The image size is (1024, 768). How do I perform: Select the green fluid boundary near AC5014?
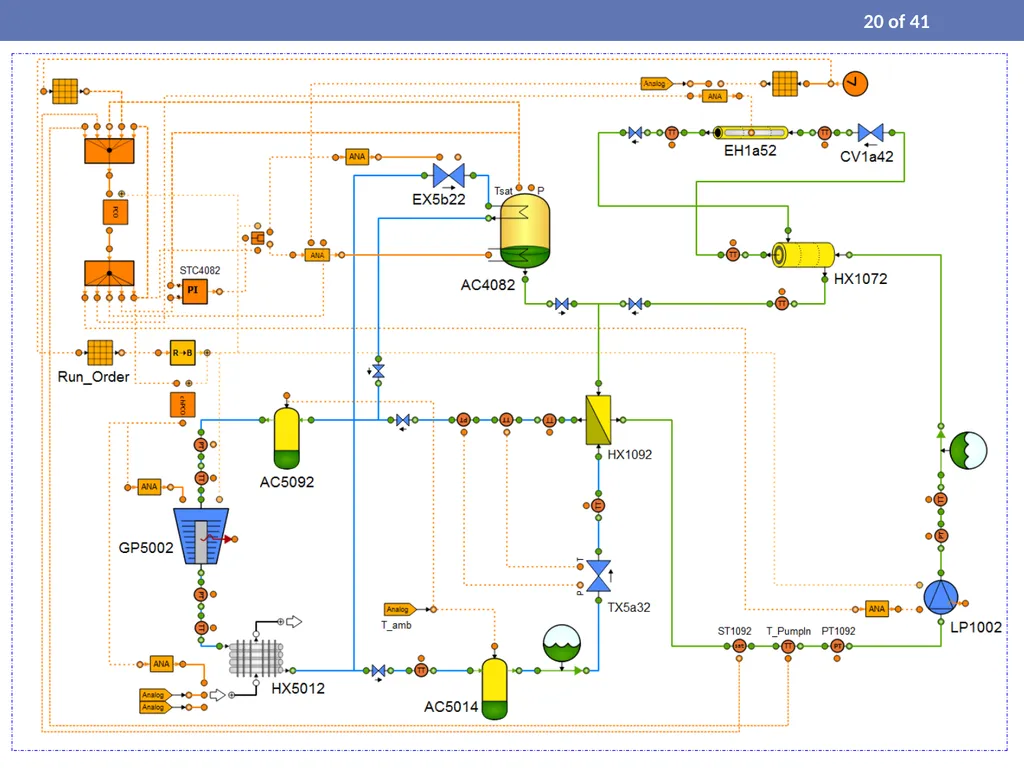[x=562, y=643]
